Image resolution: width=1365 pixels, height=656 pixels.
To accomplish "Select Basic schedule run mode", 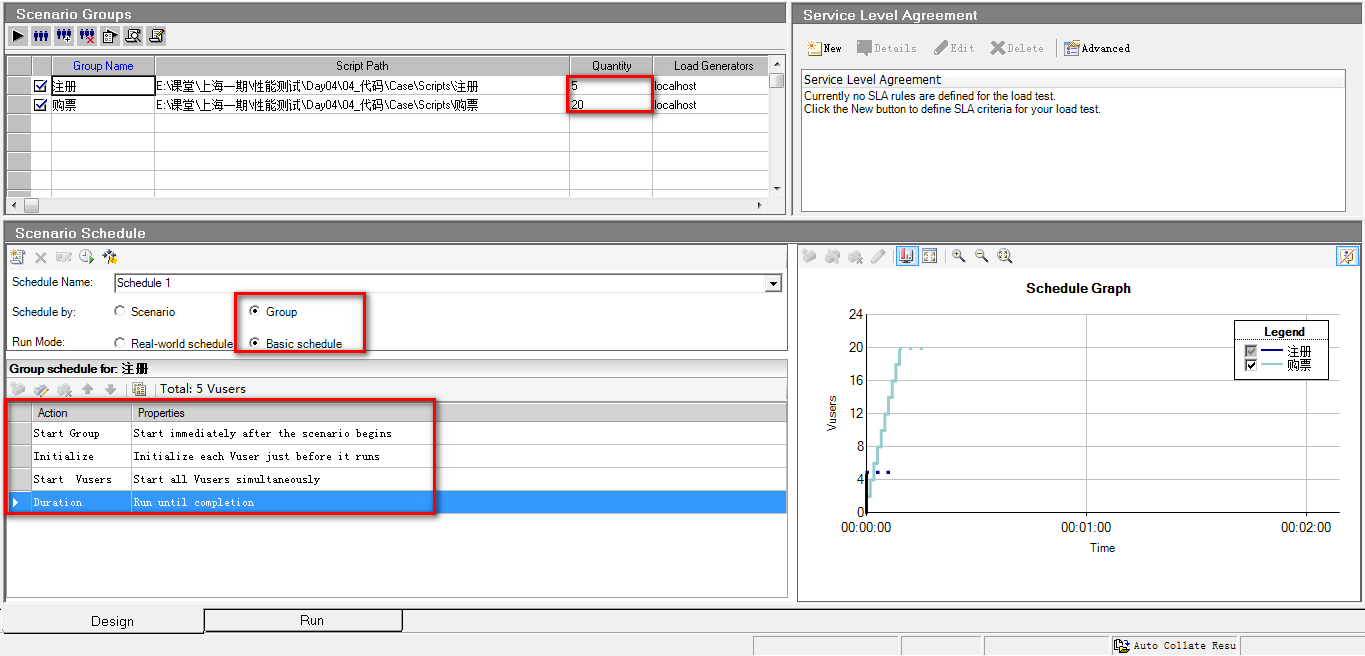I will tap(254, 343).
